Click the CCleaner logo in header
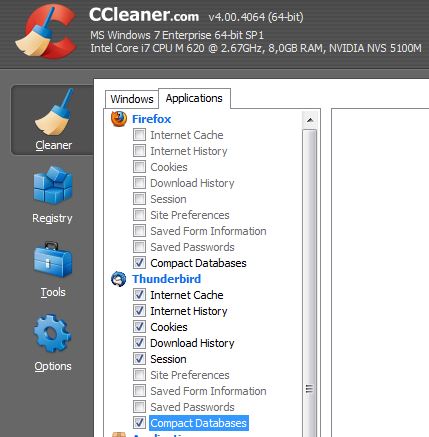The width and height of the screenshot is (429, 437). (47, 32)
